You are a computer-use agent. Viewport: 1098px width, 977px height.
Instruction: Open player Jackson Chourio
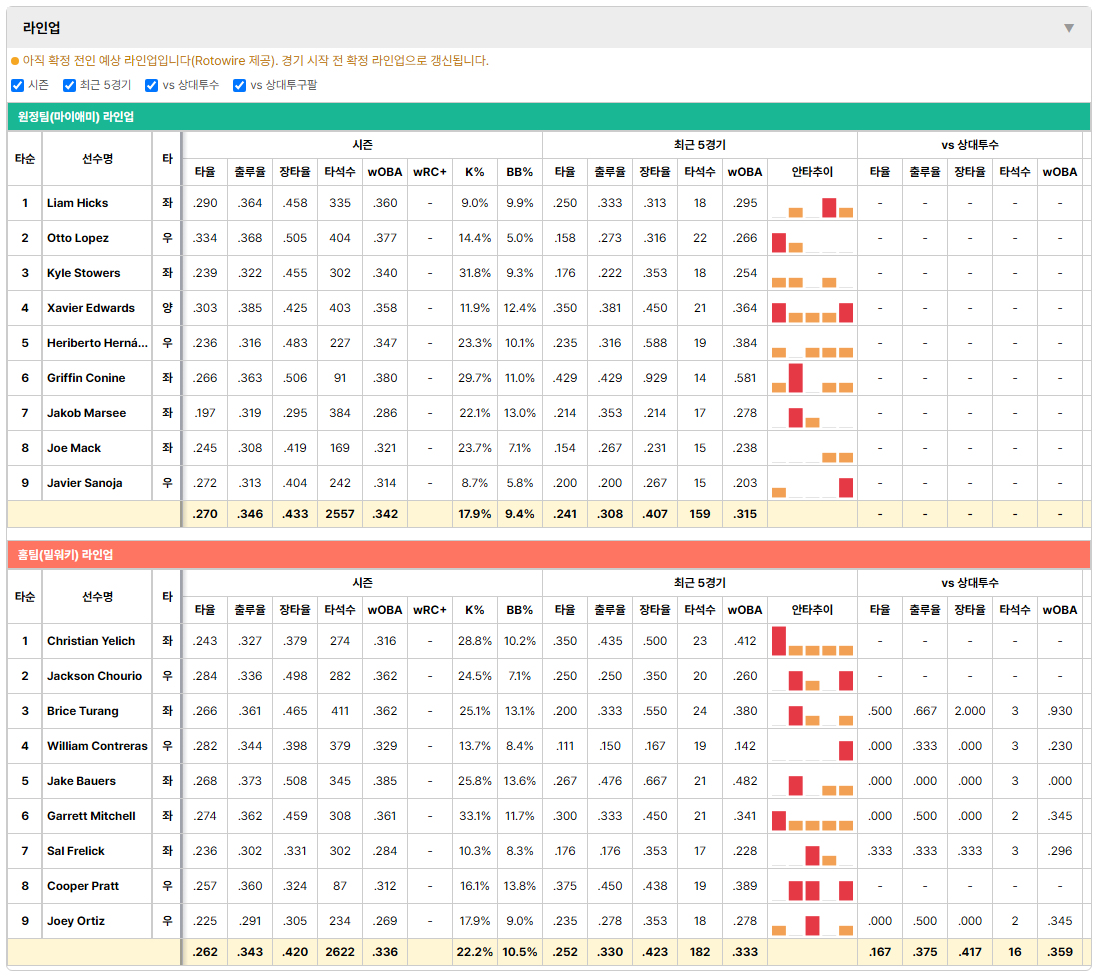click(x=95, y=676)
